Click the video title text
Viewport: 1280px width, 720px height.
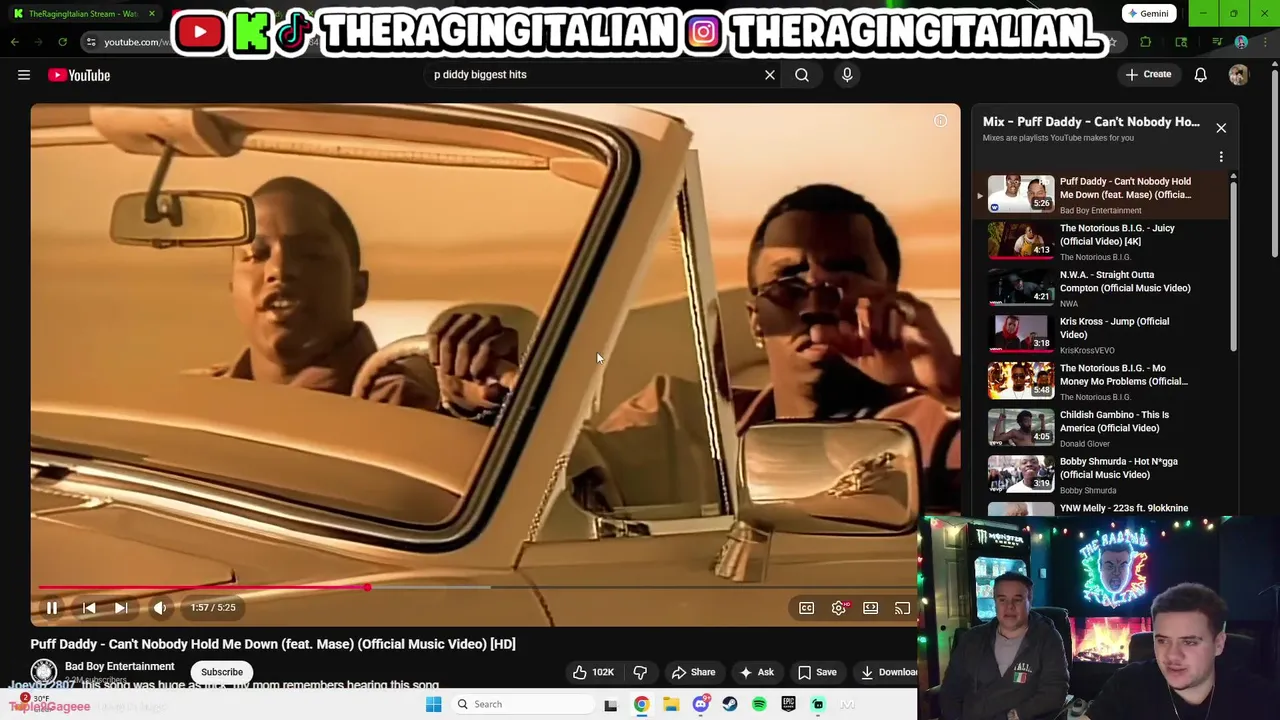click(x=273, y=645)
